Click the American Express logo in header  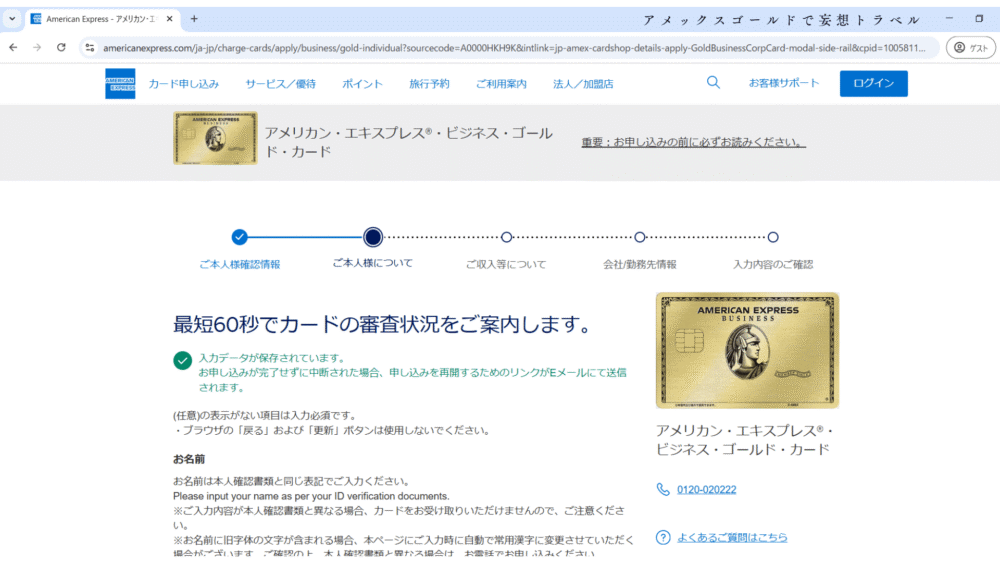tap(120, 84)
